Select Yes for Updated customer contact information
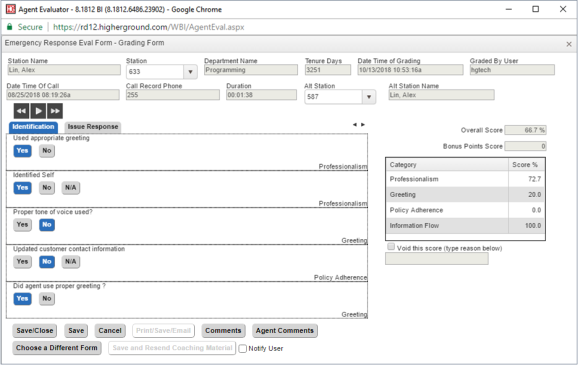 22,261
